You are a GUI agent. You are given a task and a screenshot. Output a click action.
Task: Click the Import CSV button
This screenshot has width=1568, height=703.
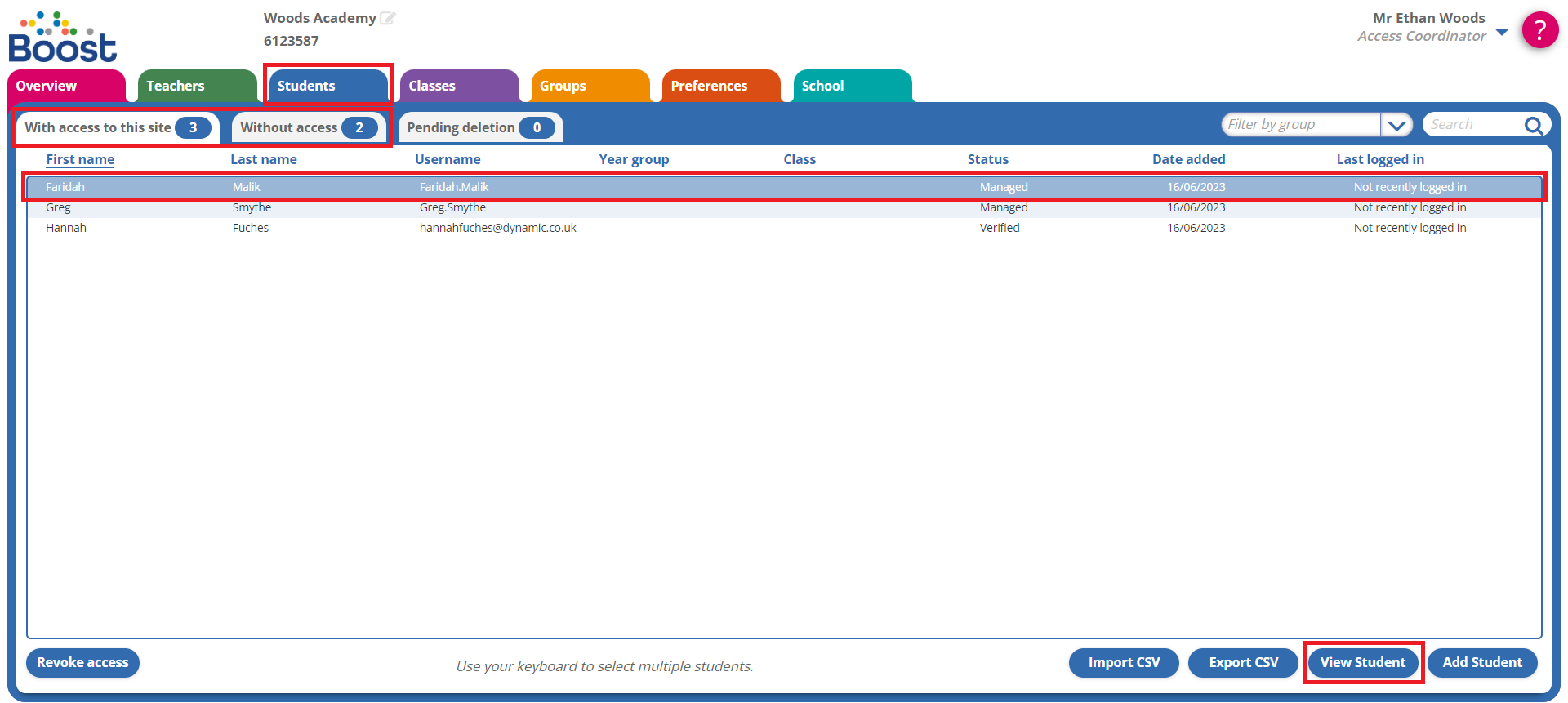point(1123,662)
